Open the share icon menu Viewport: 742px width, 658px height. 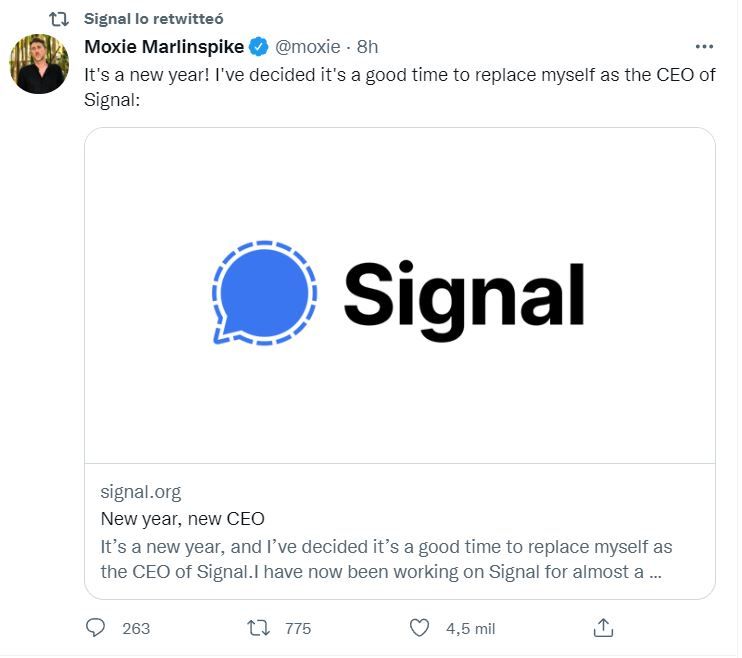click(x=603, y=628)
